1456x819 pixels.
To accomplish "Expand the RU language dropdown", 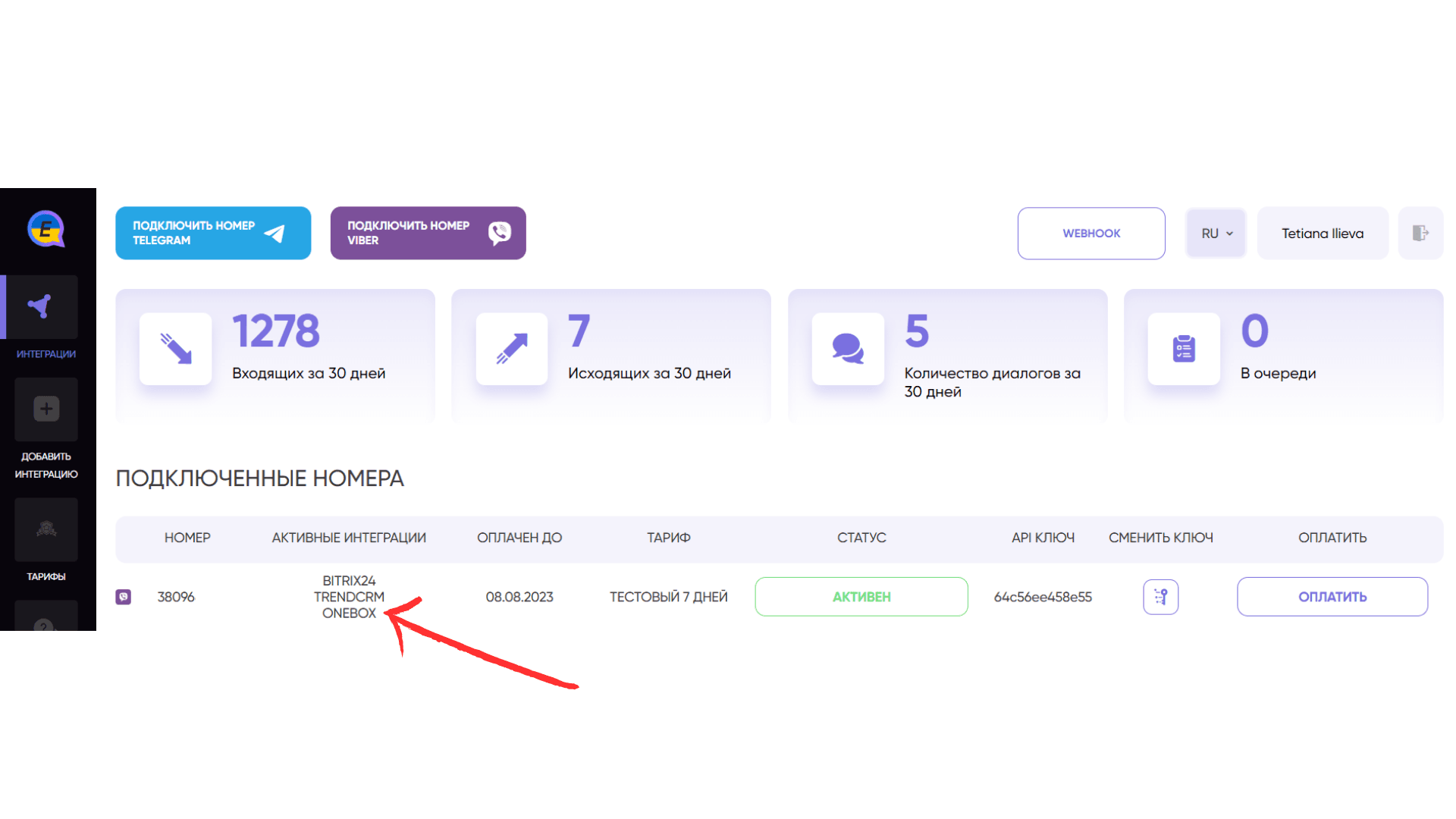I will point(1216,234).
